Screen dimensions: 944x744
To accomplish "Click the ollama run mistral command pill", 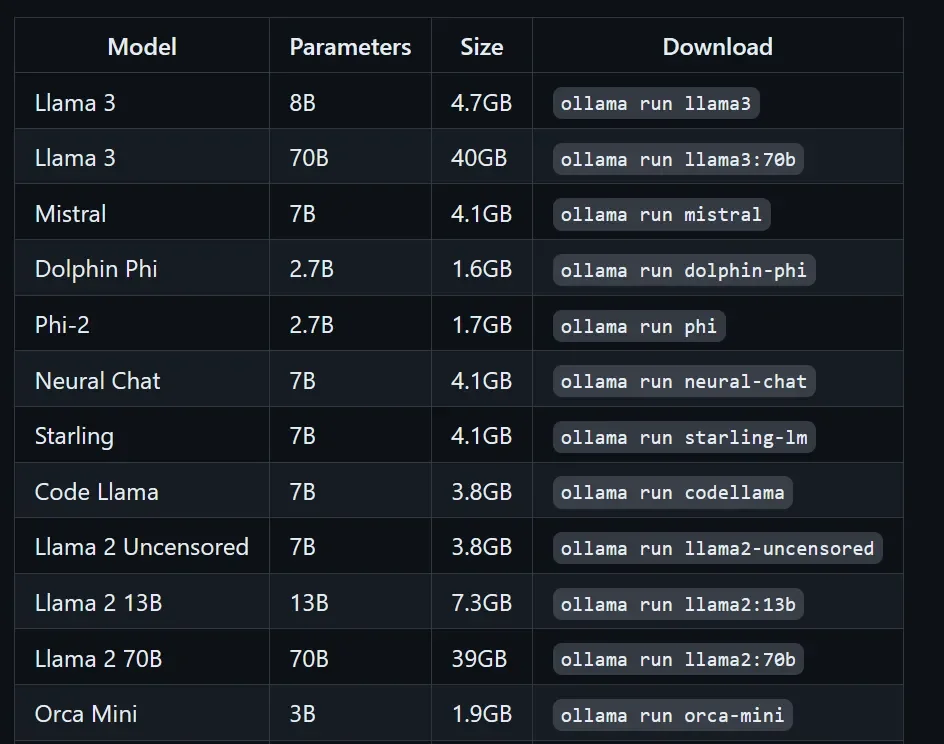I will 661,214.
